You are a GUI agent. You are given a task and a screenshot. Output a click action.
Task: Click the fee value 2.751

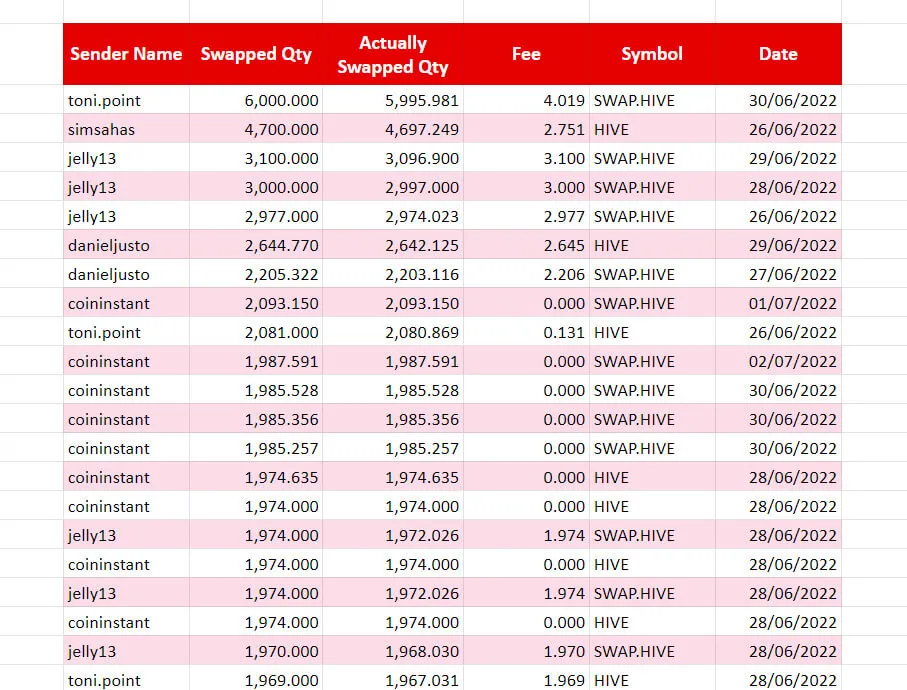coord(526,128)
